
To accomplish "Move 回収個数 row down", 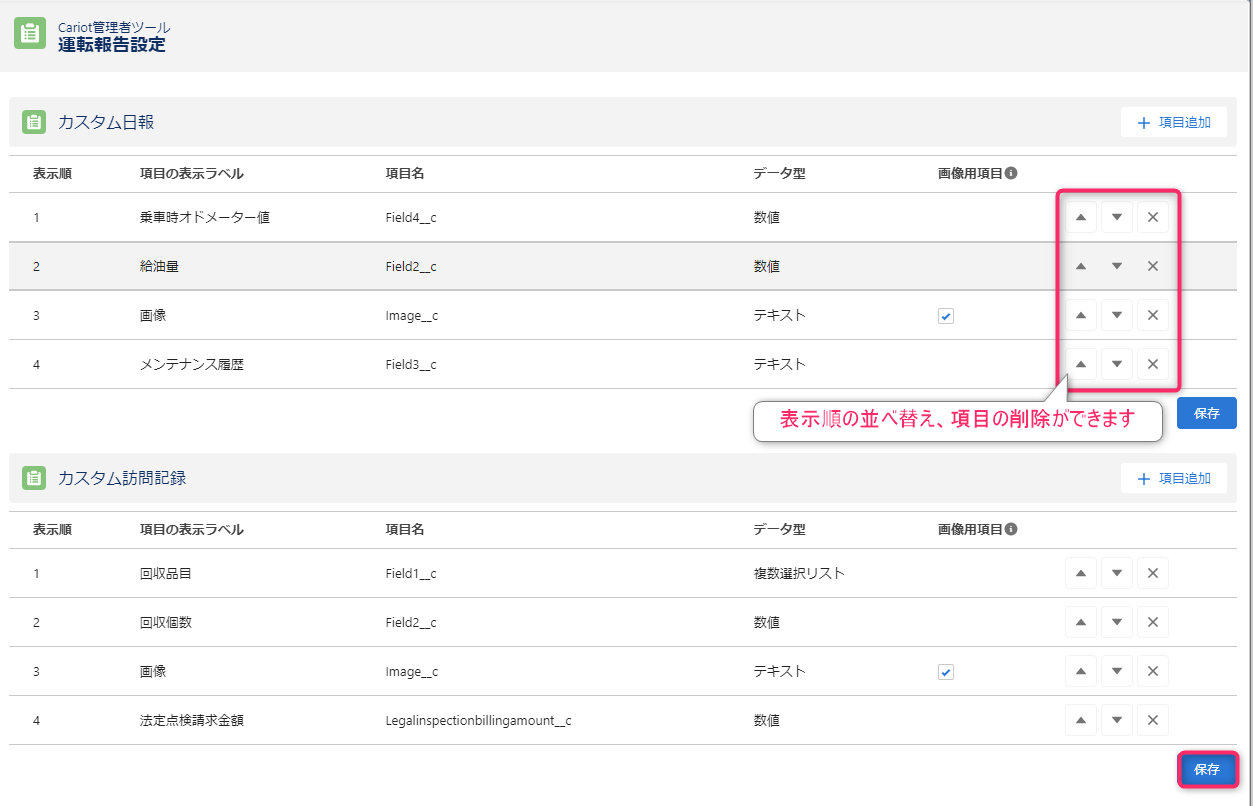I will click(1116, 622).
